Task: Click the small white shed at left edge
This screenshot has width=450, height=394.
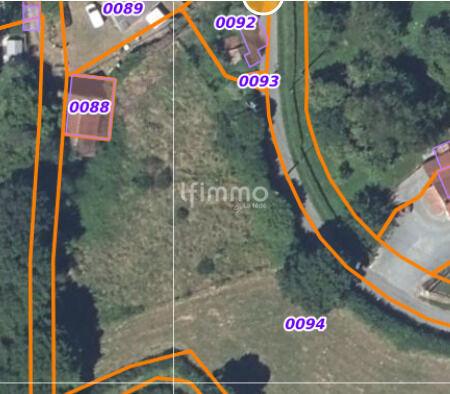Action: pos(13,48)
